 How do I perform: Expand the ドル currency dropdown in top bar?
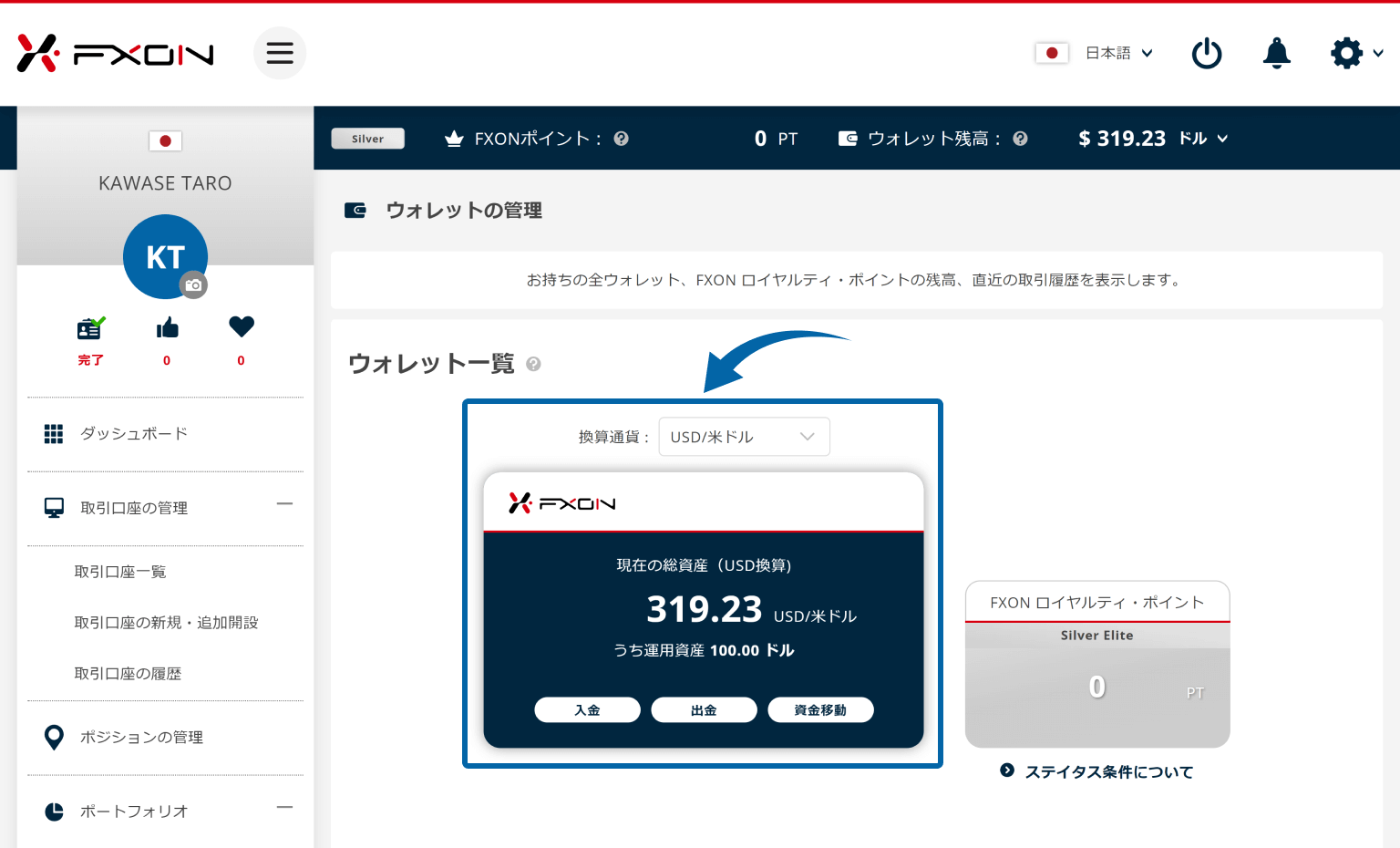pos(1204,139)
